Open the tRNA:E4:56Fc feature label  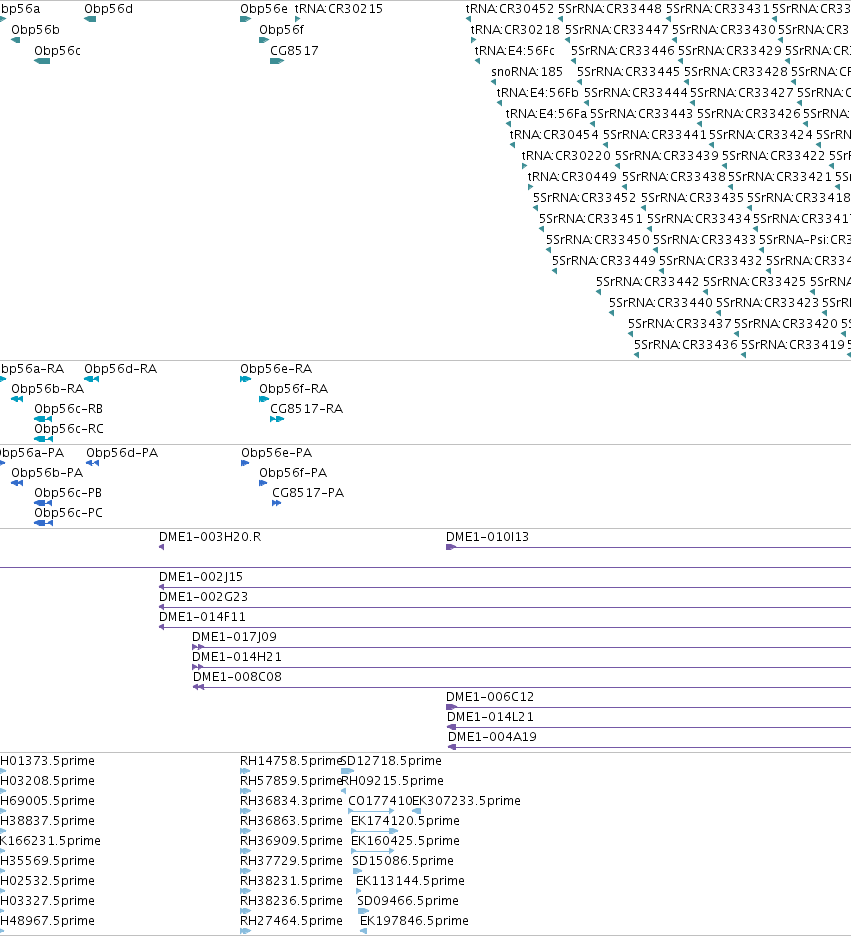tap(514, 51)
